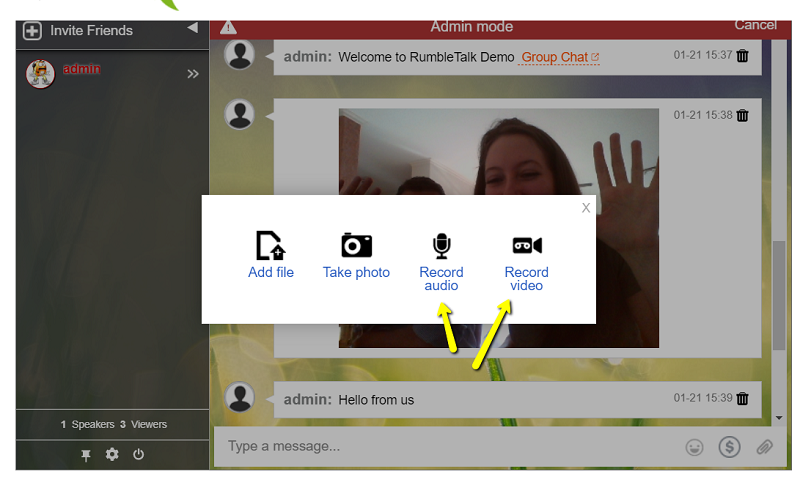Viewport: 800px width, 477px height.
Task: Expand admin user options chevron
Action: [193, 74]
